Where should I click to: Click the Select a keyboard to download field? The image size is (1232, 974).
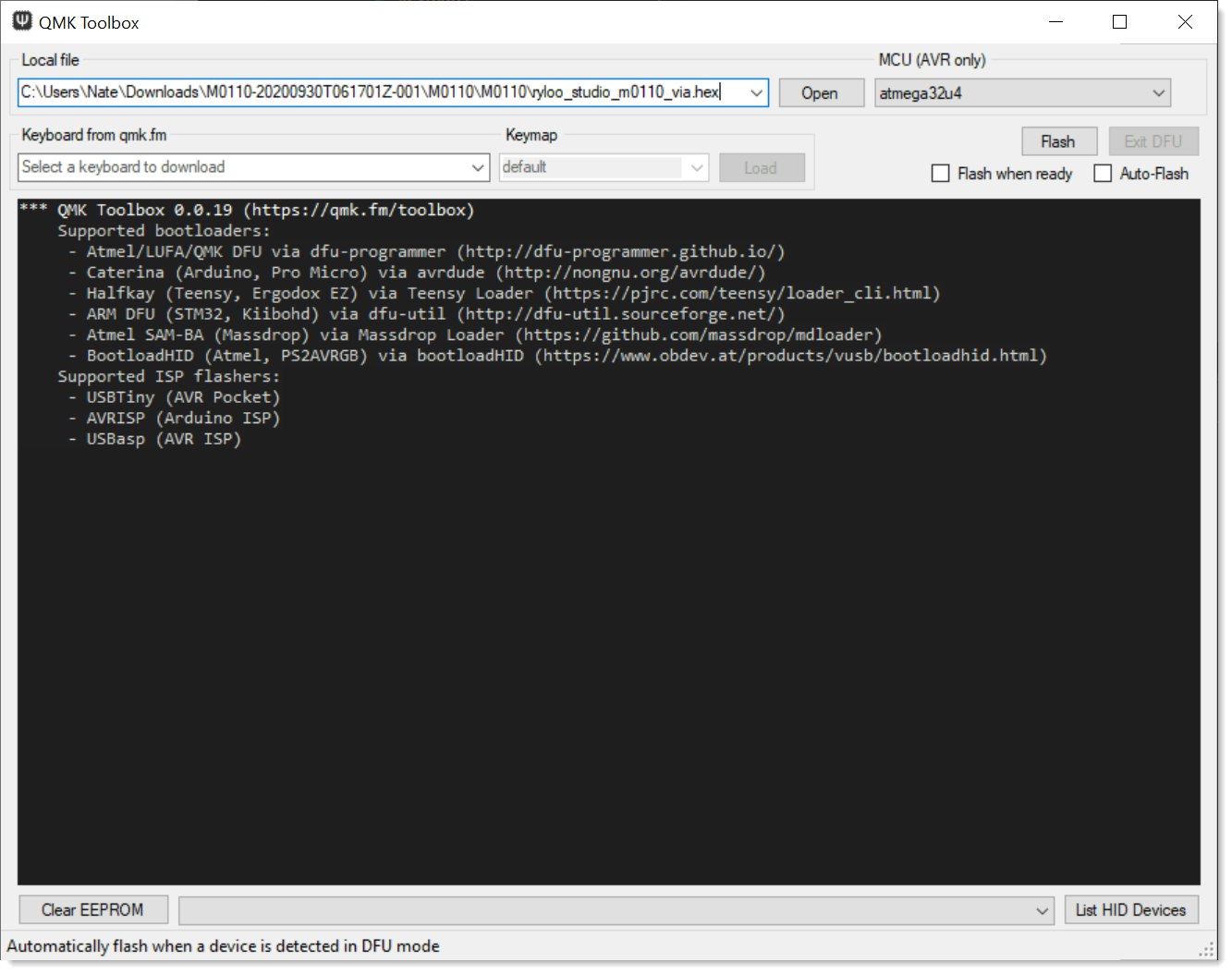tap(240, 167)
